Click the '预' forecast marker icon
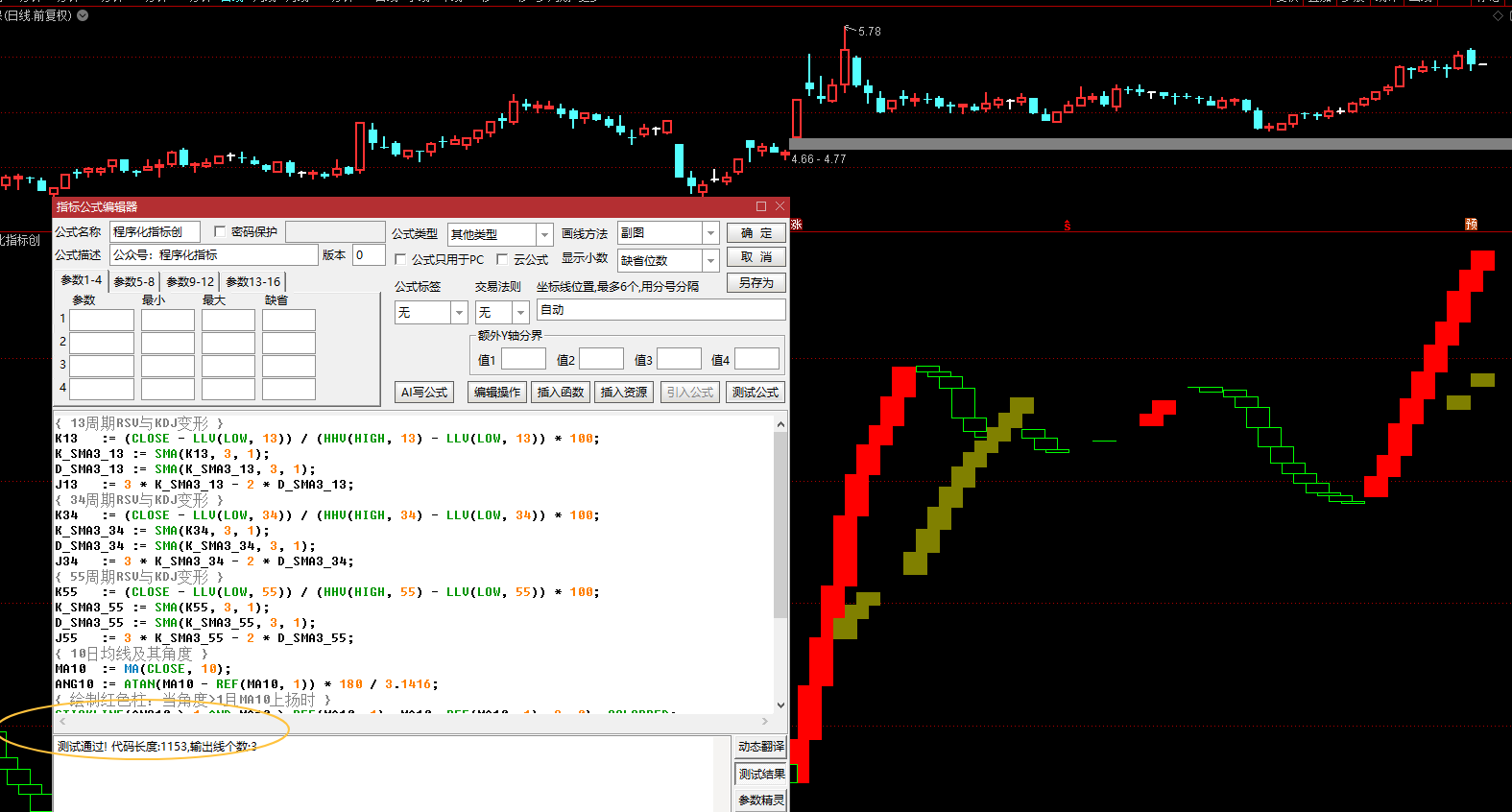 click(1471, 225)
